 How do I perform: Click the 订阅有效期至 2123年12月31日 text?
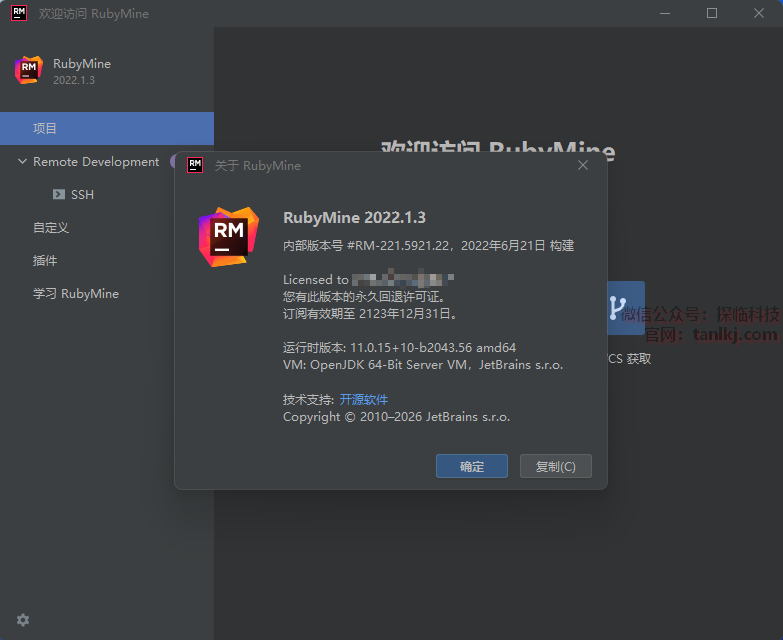370,314
